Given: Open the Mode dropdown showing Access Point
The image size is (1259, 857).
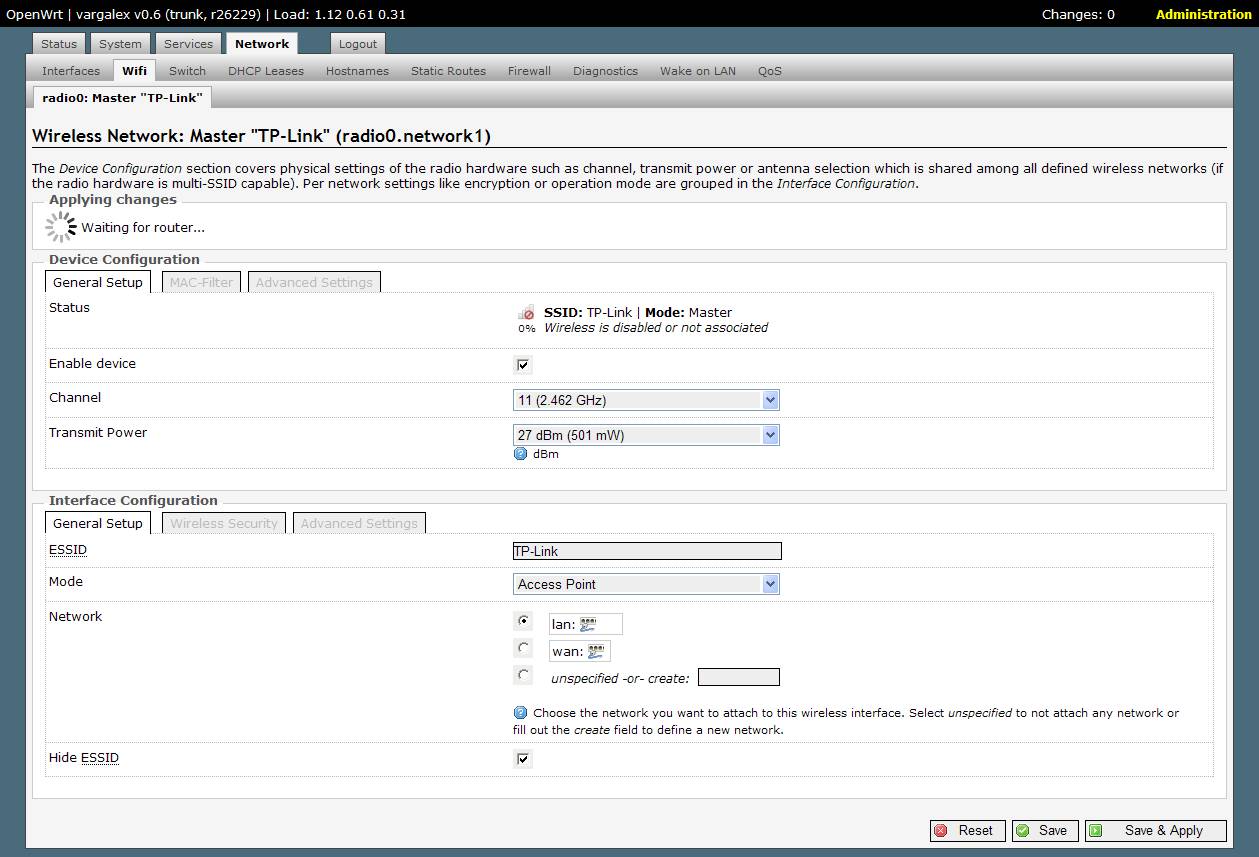Looking at the screenshot, I should [x=646, y=584].
